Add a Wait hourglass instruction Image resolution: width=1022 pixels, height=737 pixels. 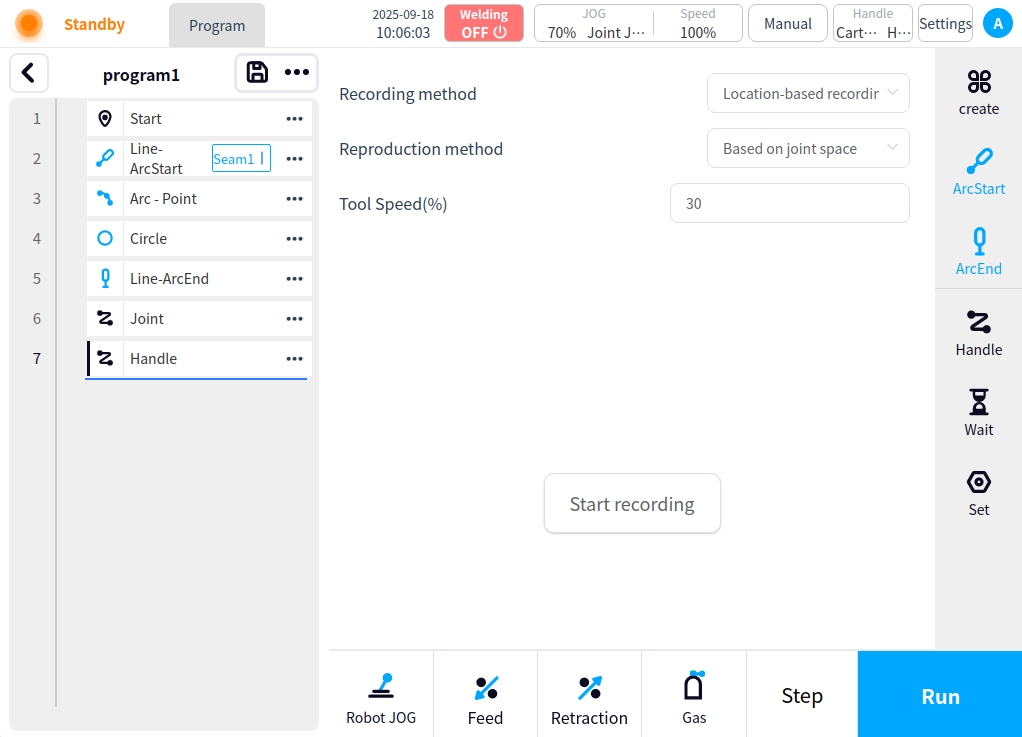point(978,412)
